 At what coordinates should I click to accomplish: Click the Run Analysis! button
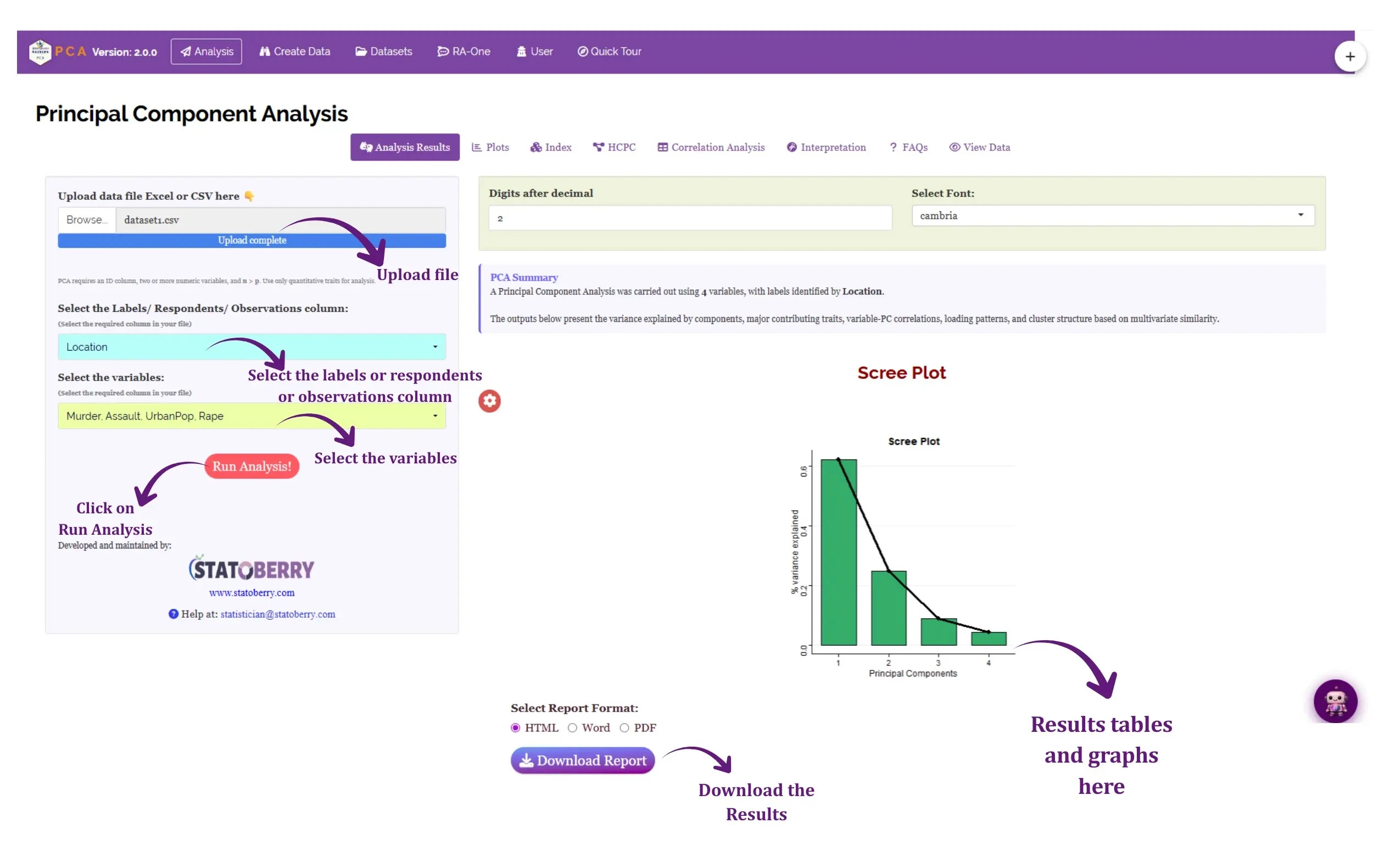coord(252,466)
